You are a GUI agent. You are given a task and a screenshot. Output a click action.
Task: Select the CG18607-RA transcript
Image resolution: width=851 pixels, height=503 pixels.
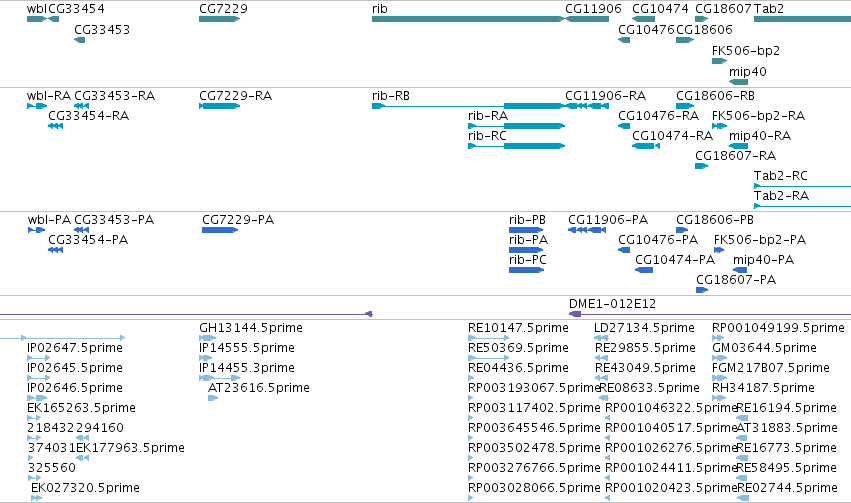[702, 166]
